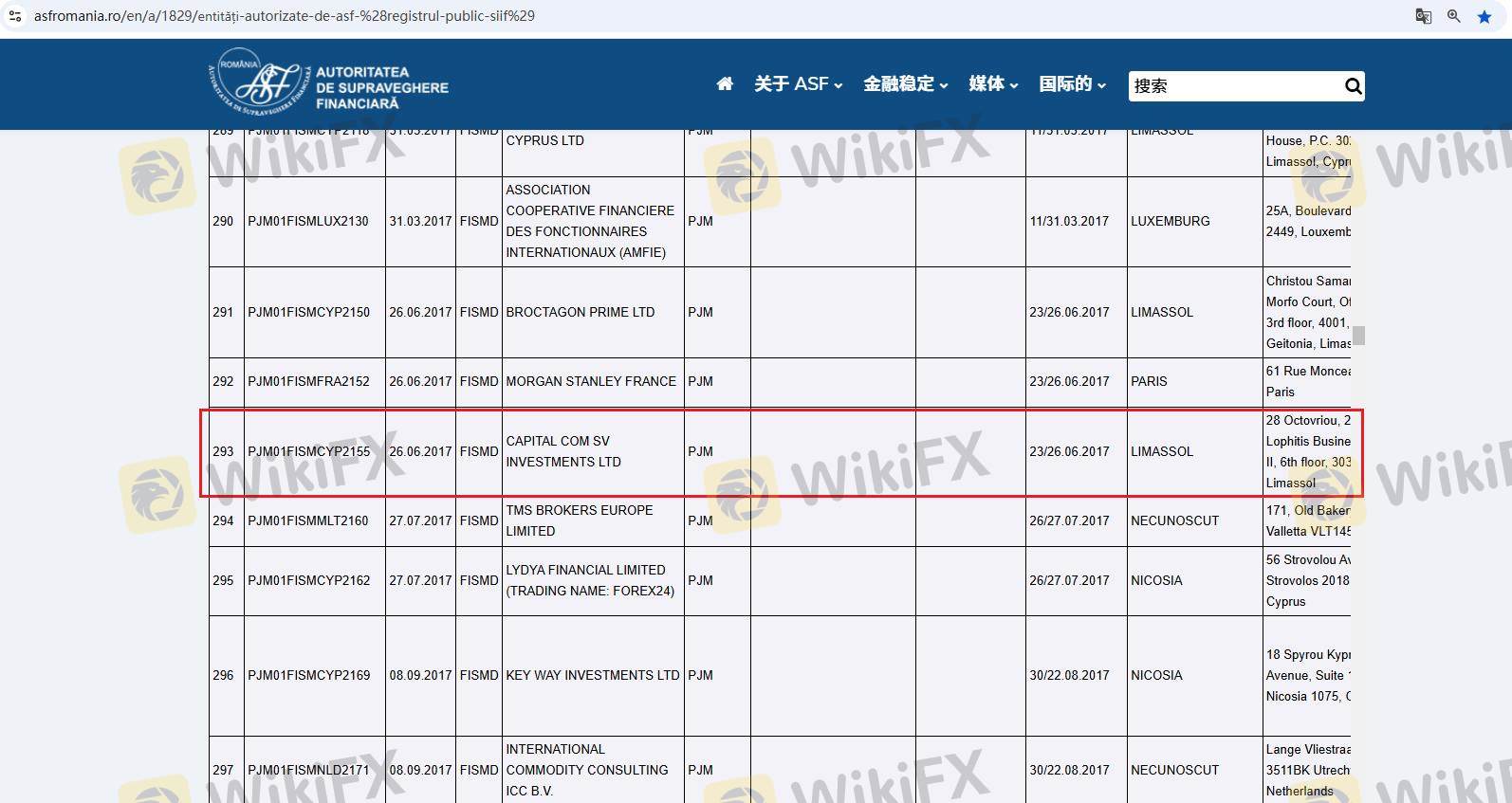This screenshot has height=803, width=1512.
Task: Click KEY WAY INVESTMENTS LTD name
Action: point(593,675)
